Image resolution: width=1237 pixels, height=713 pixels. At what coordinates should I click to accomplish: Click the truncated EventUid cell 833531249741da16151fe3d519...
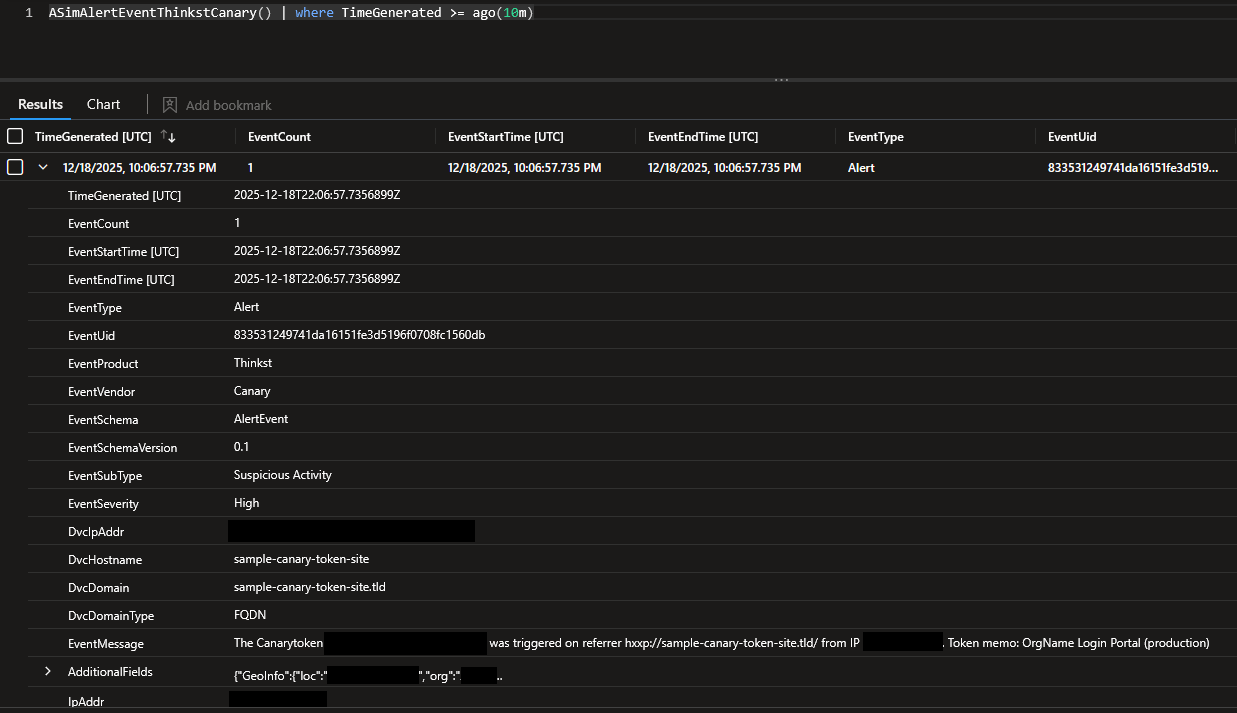click(1133, 167)
